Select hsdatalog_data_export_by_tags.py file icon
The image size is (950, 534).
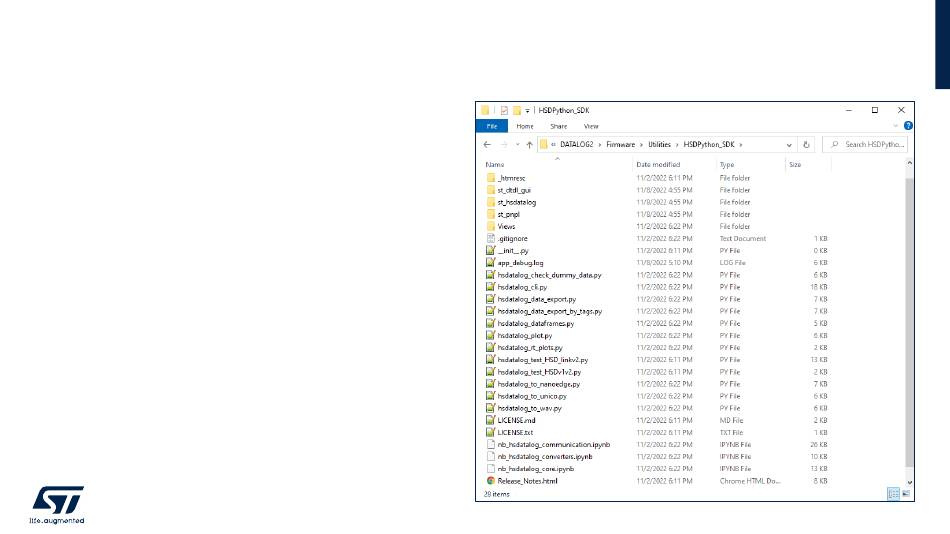click(x=491, y=311)
